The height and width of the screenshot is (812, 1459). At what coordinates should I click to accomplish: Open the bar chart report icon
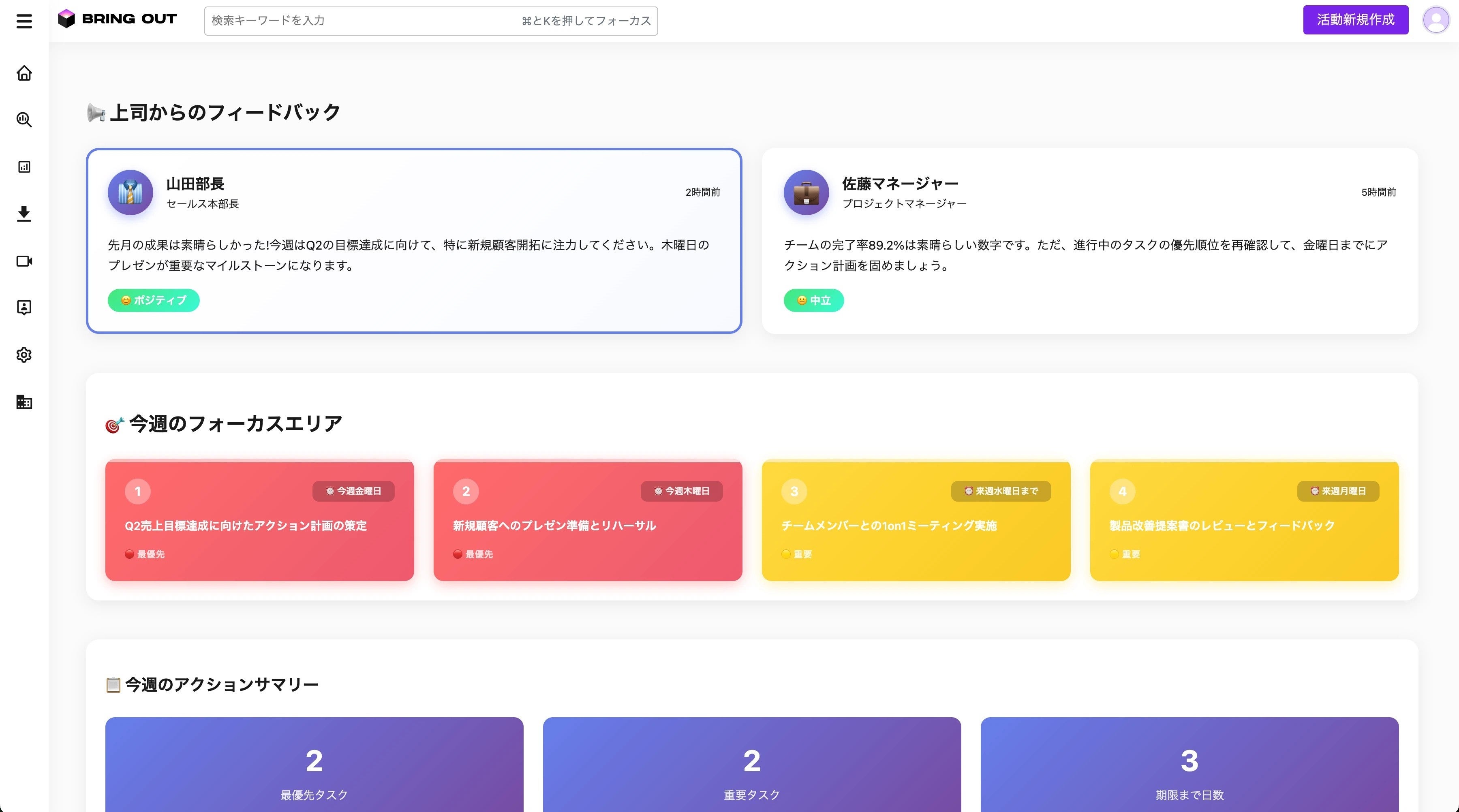tap(24, 167)
